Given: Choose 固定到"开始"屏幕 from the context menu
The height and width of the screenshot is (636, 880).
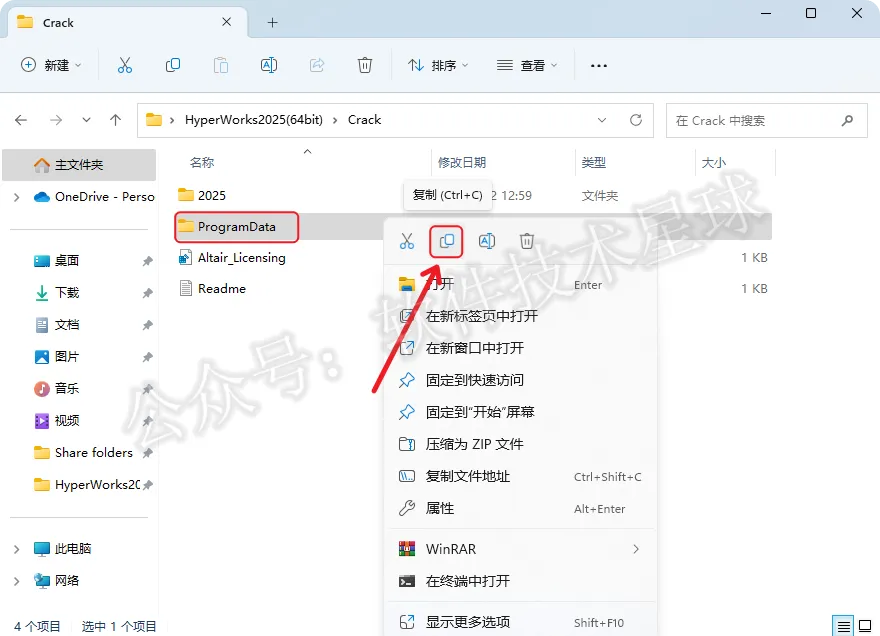Looking at the screenshot, I should click(521, 412).
